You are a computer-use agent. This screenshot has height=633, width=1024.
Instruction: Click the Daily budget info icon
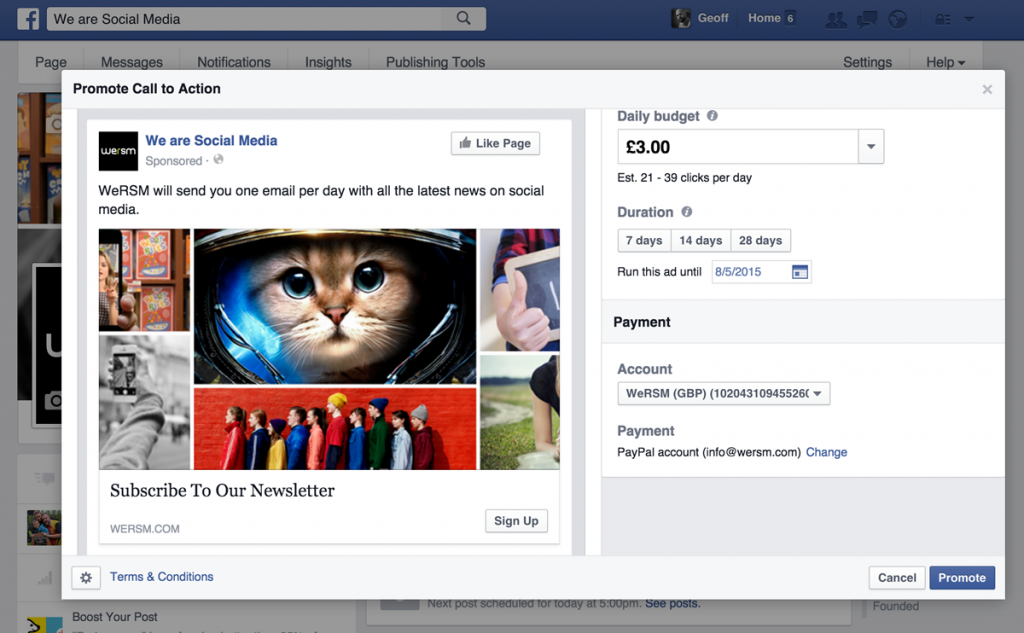tap(712, 116)
